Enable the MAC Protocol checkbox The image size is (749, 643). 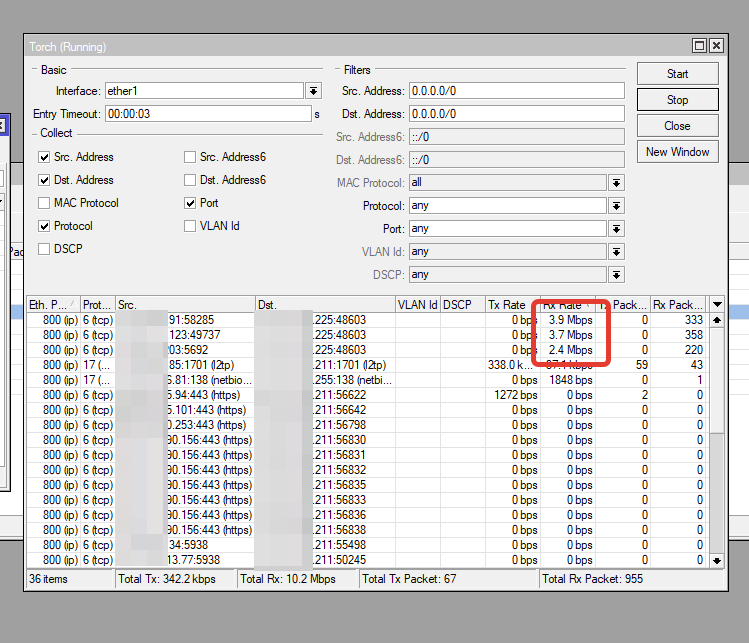click(44, 203)
